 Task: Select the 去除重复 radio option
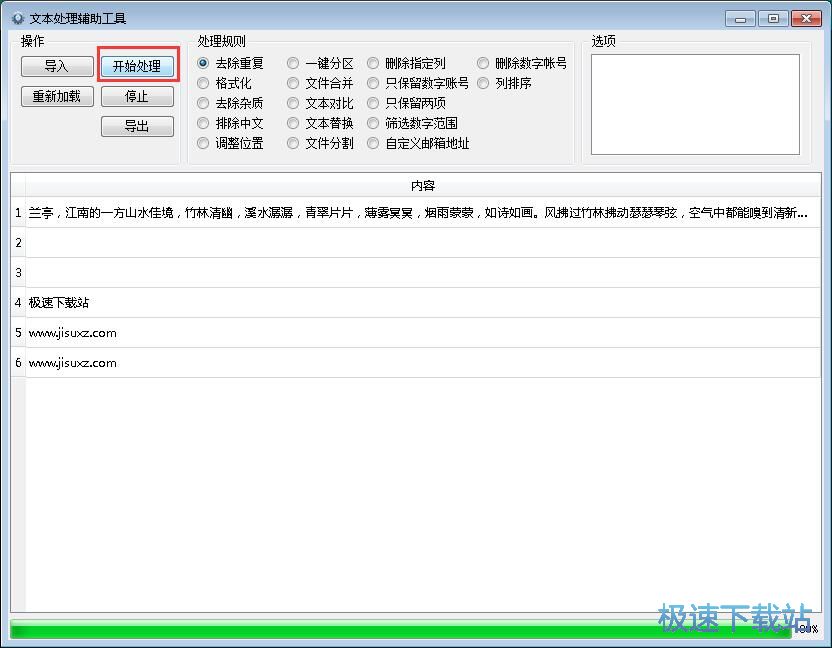coord(230,63)
